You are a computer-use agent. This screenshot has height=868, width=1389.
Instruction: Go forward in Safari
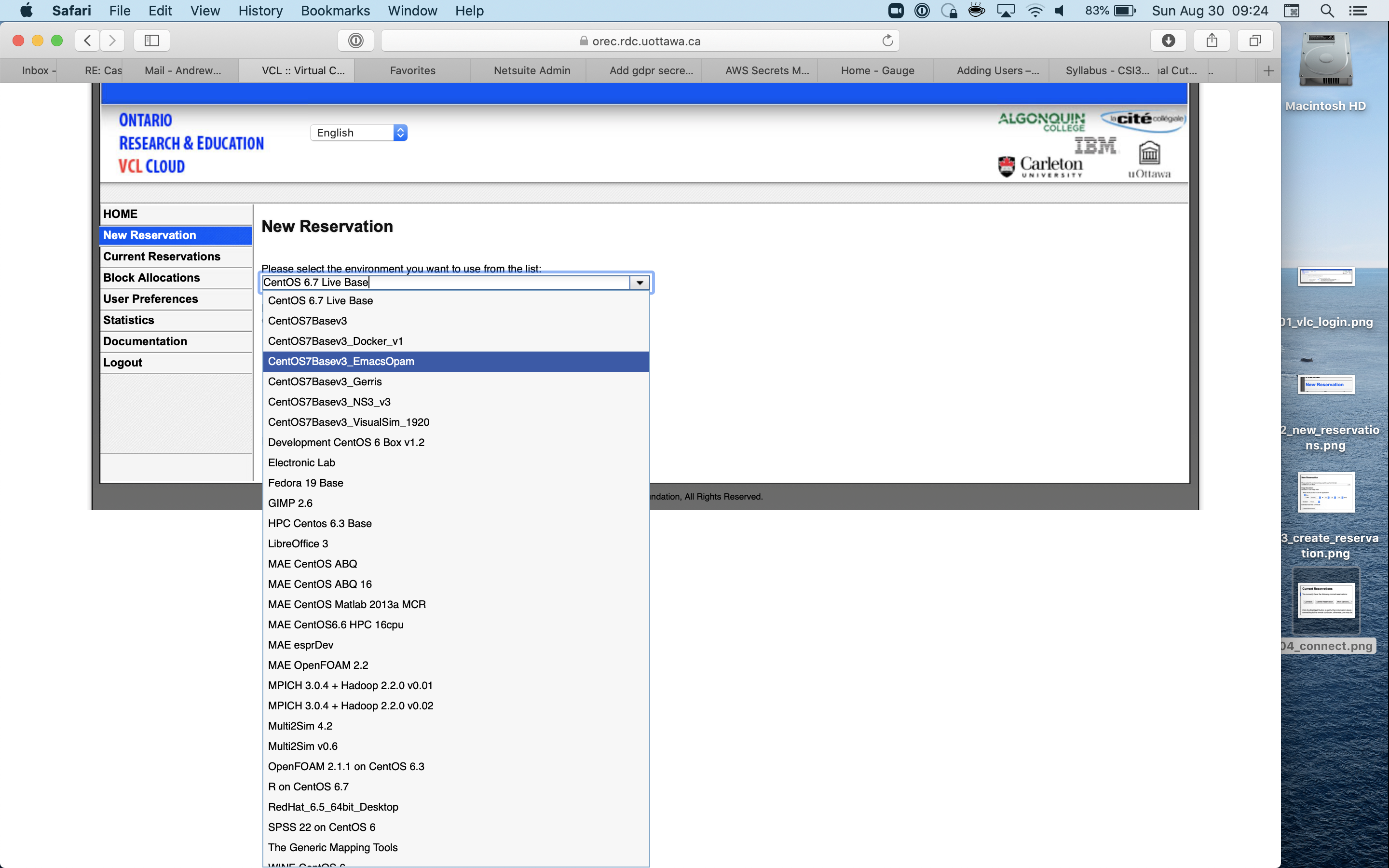tap(112, 41)
